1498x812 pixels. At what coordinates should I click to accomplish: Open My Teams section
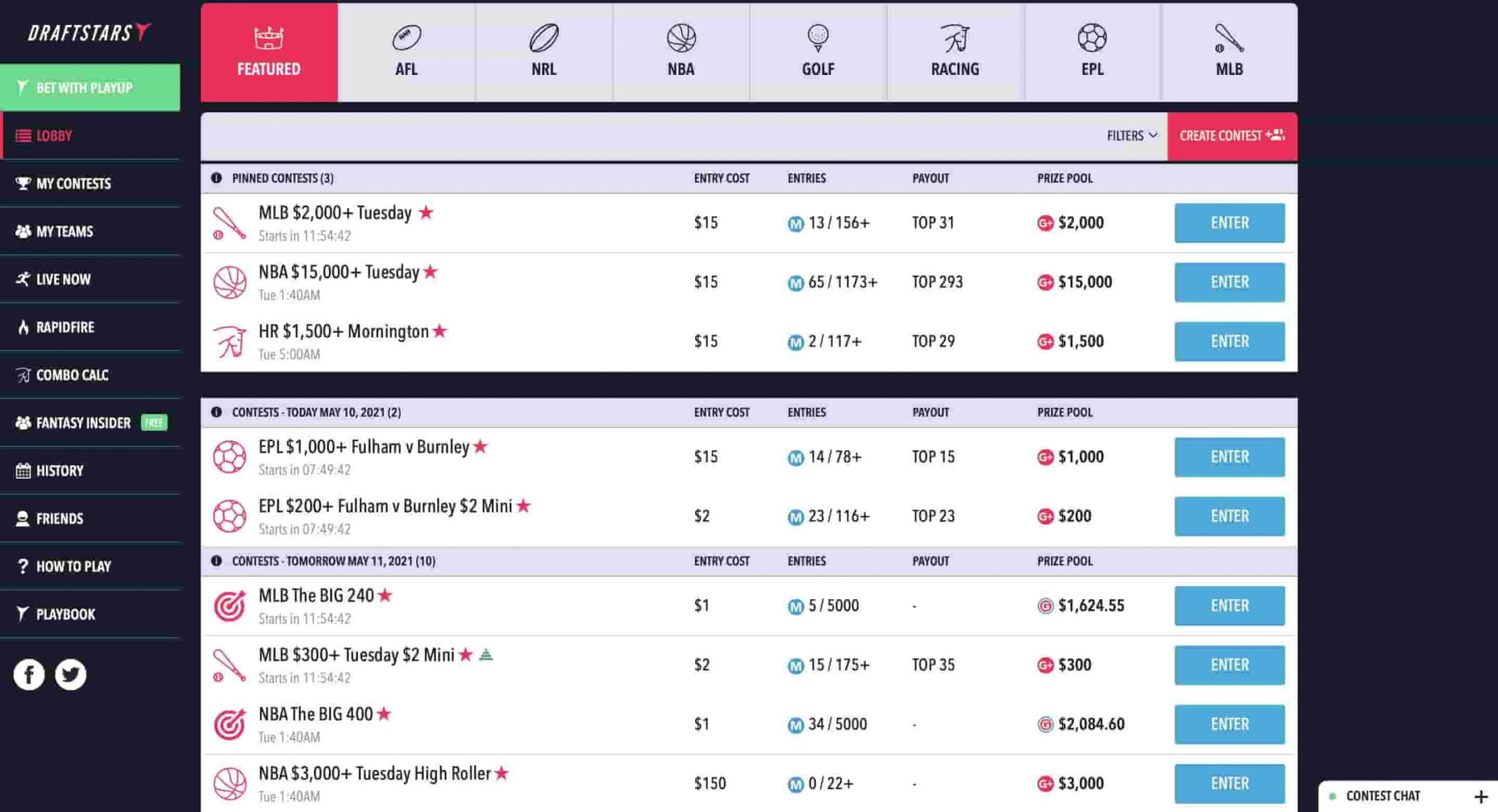(x=90, y=232)
